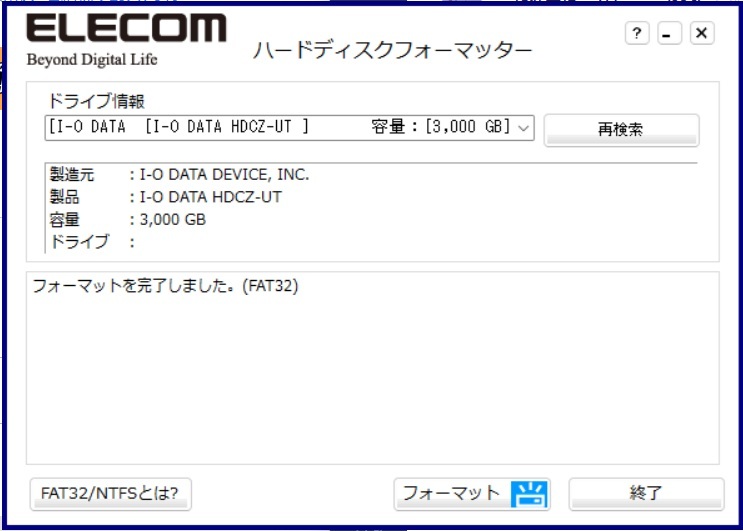The width and height of the screenshot is (743, 531).
Task: Click the blue drive icon on the フォーマット button
Action: click(x=529, y=494)
